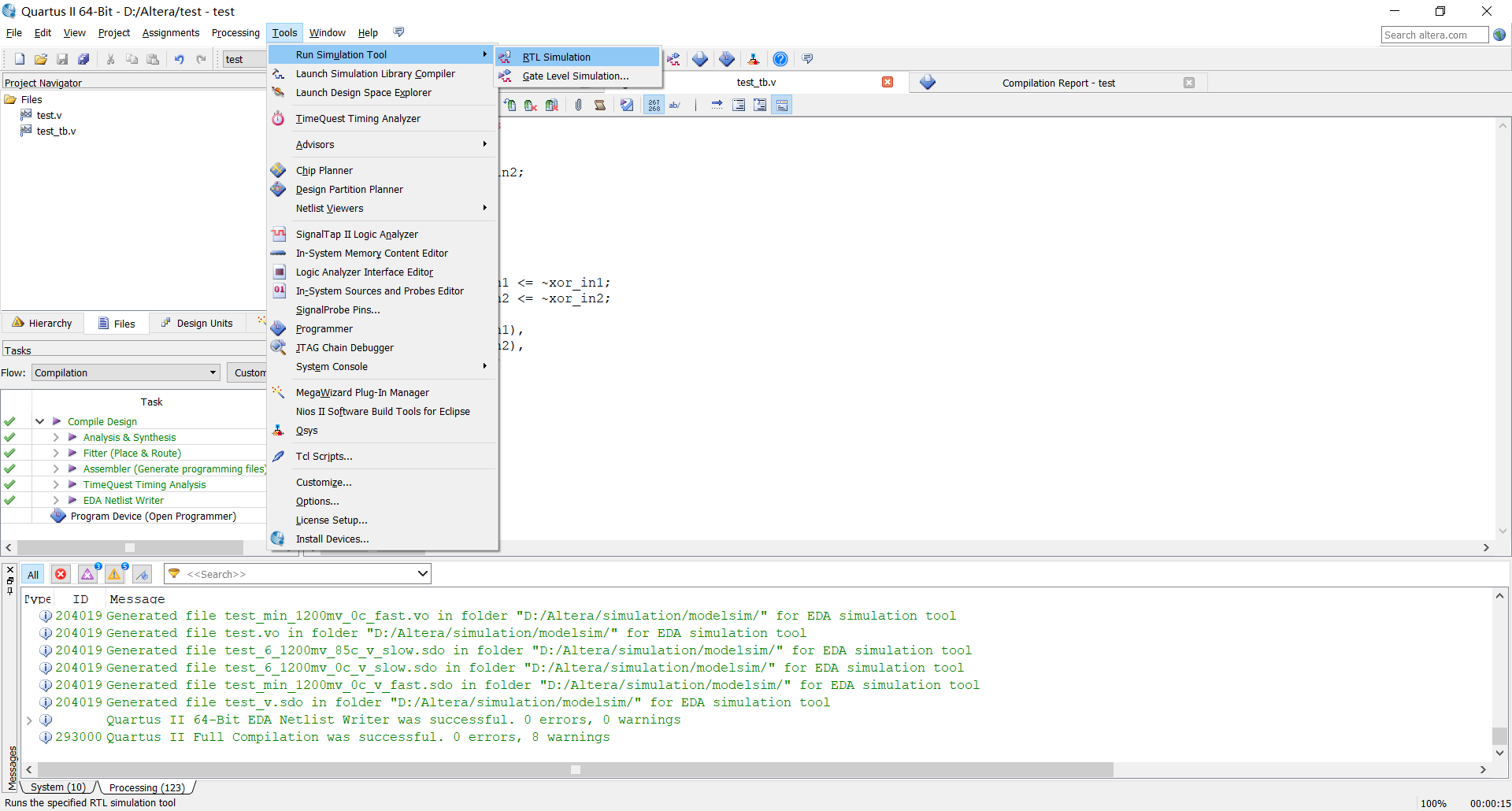Open Qsys from the Tools menu
Viewport: 1512px width, 811px height.
pyautogui.click(x=306, y=431)
